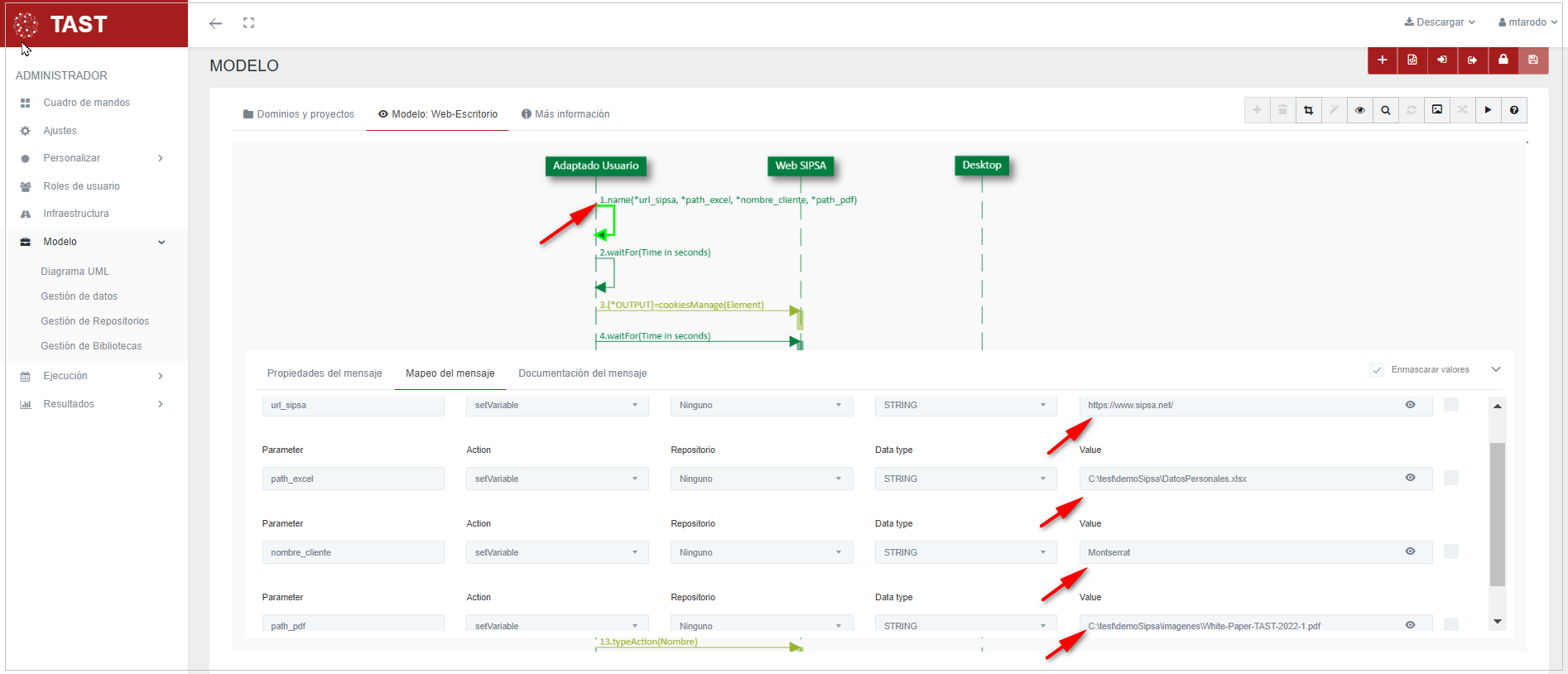1568x674 pixels.
Task: Switch to Propiedades del mensaje tab
Action: [325, 373]
